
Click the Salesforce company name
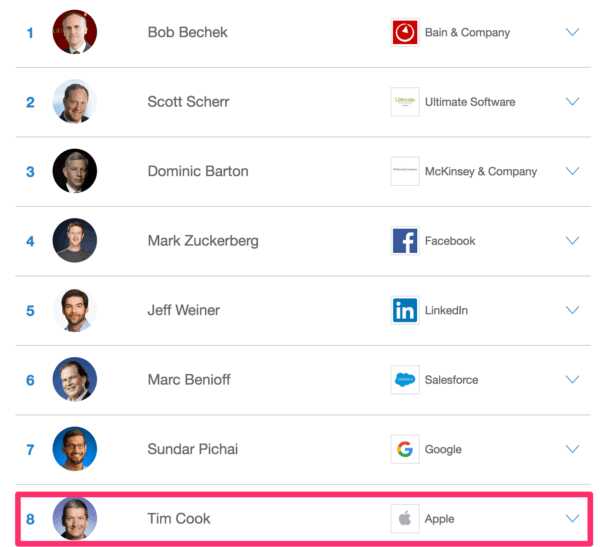click(451, 380)
